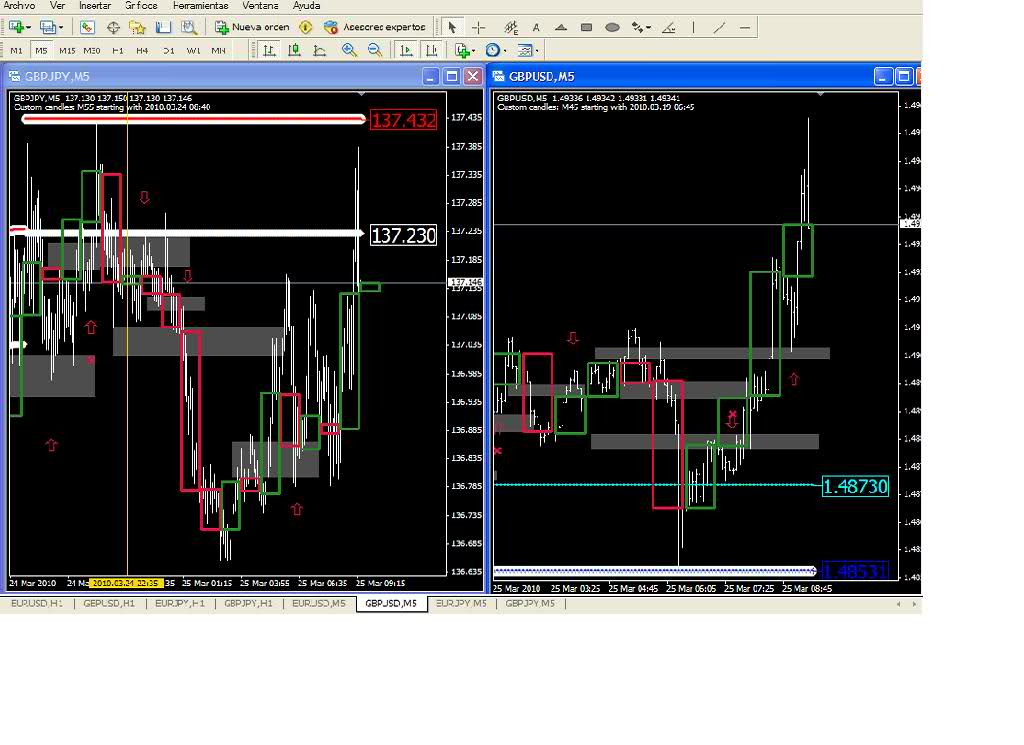Screen dimensions: 1024x745
Task: Select the arrows drawing tool
Action: (x=637, y=27)
